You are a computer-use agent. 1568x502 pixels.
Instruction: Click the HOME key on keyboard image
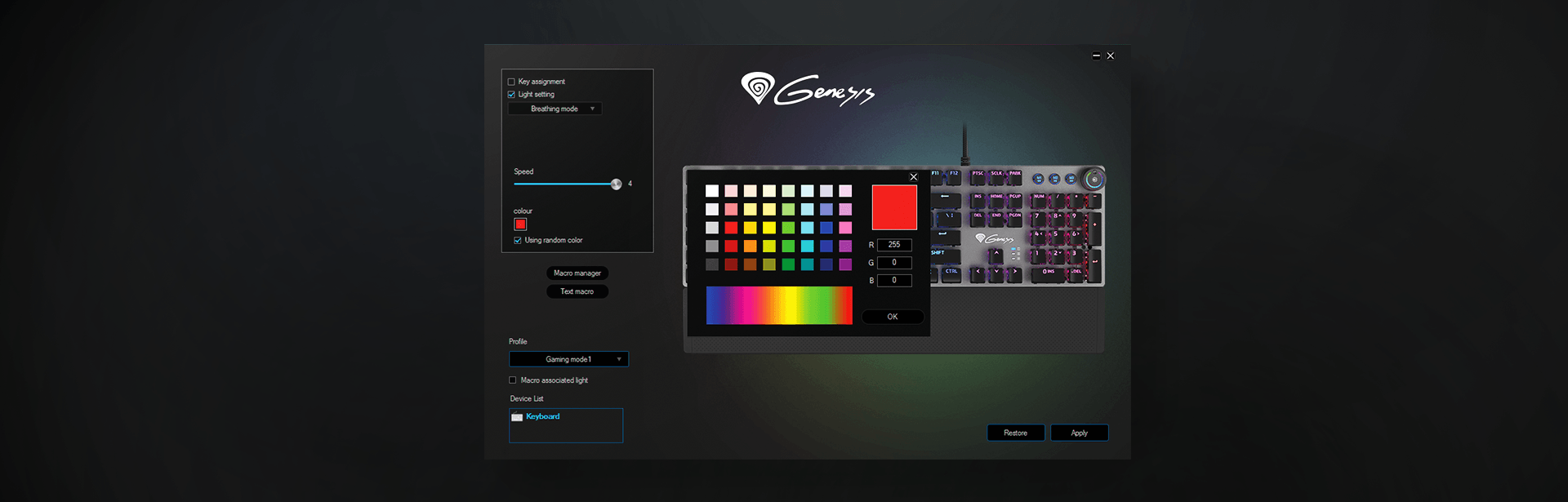[996, 198]
